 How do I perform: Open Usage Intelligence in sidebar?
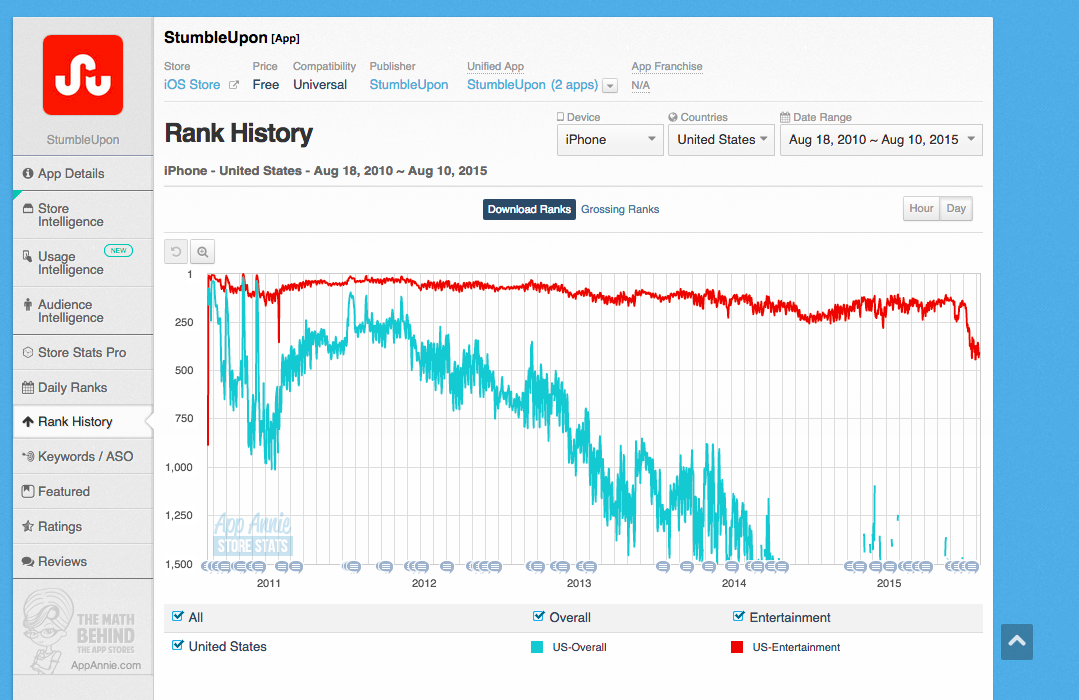coord(83,263)
